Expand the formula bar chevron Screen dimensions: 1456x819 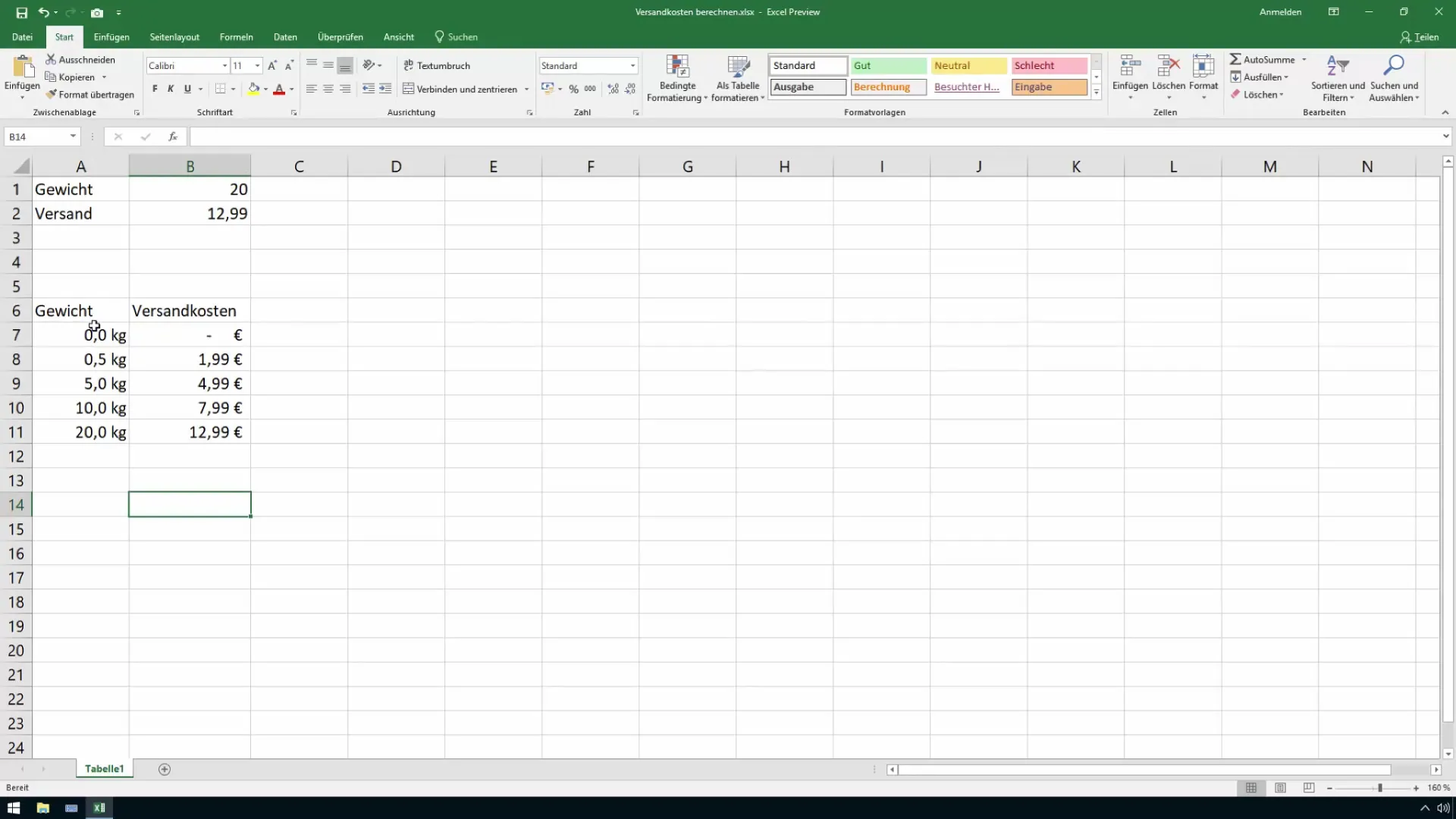pyautogui.click(x=1445, y=136)
